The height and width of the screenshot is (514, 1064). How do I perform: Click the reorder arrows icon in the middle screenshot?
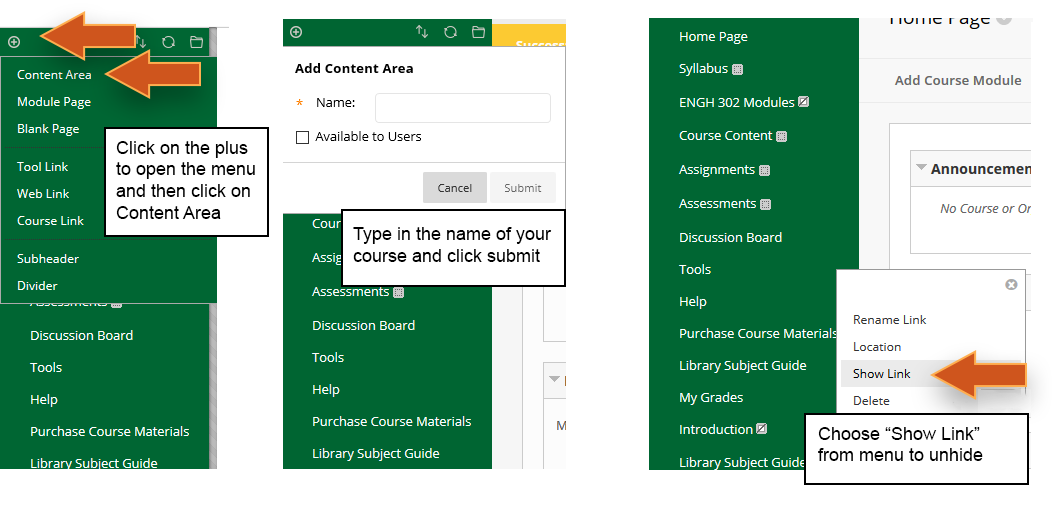pyautogui.click(x=421, y=32)
